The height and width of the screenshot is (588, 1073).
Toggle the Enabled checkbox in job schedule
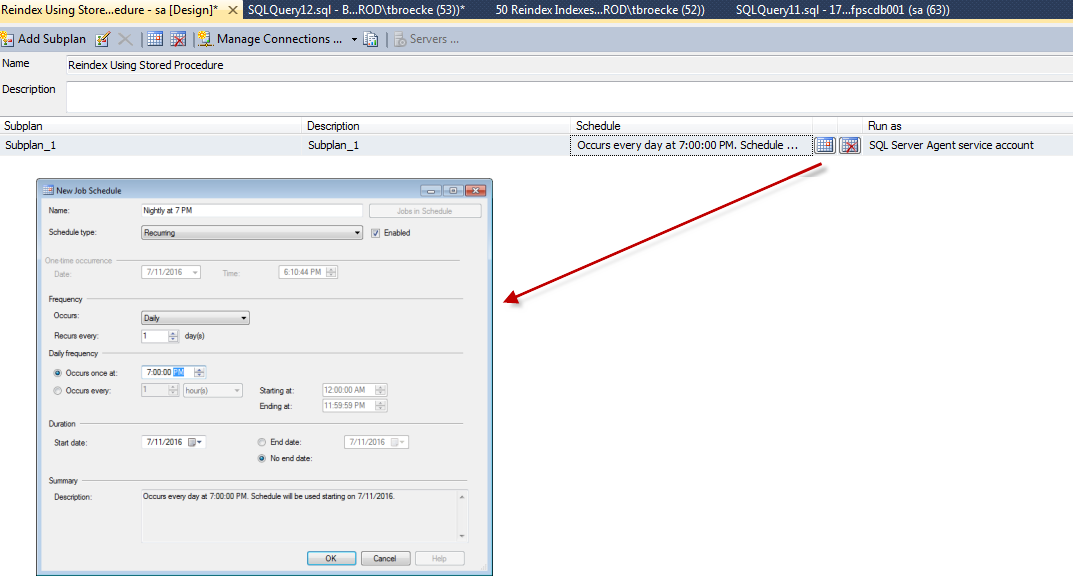pos(375,233)
